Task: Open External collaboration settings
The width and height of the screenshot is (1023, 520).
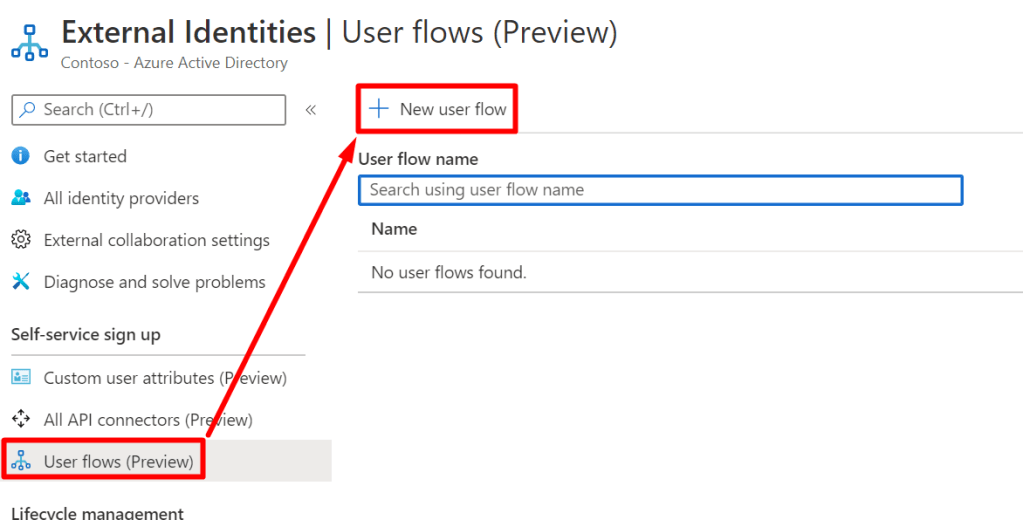Action: (x=156, y=240)
